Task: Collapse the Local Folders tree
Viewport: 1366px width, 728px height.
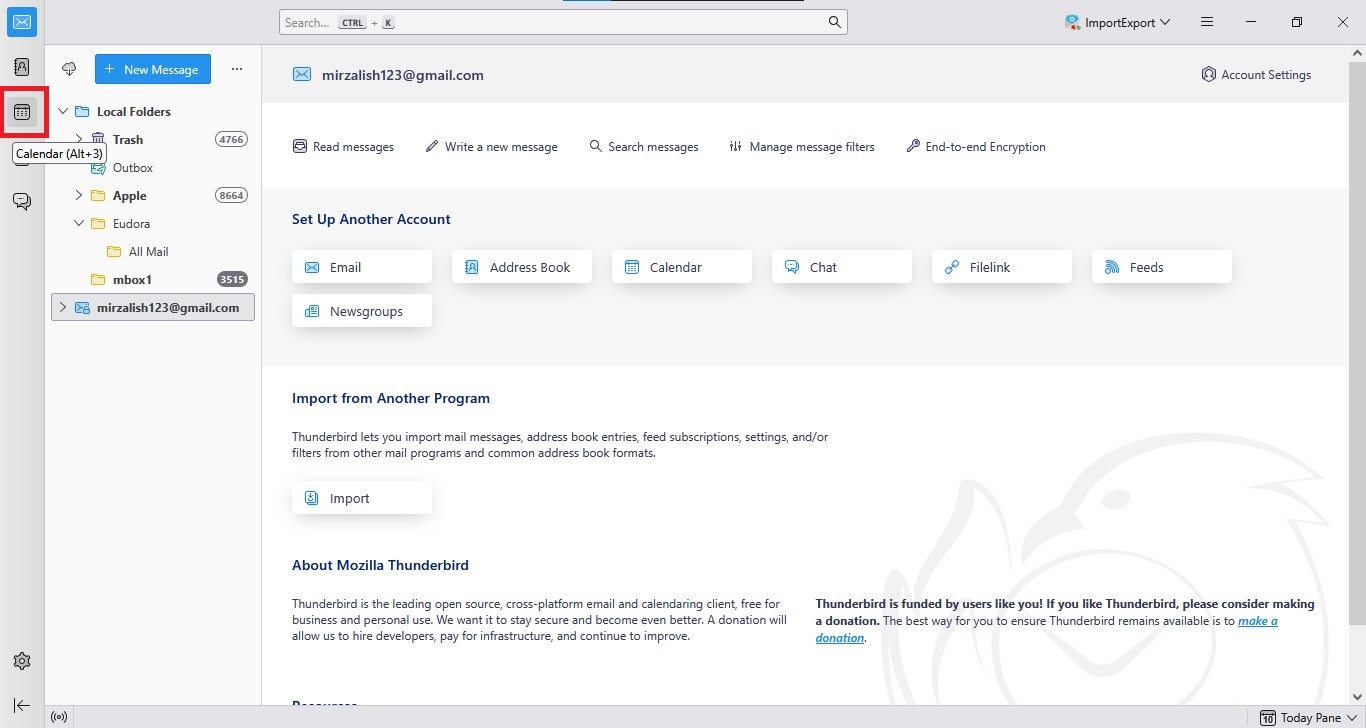Action: click(x=63, y=111)
